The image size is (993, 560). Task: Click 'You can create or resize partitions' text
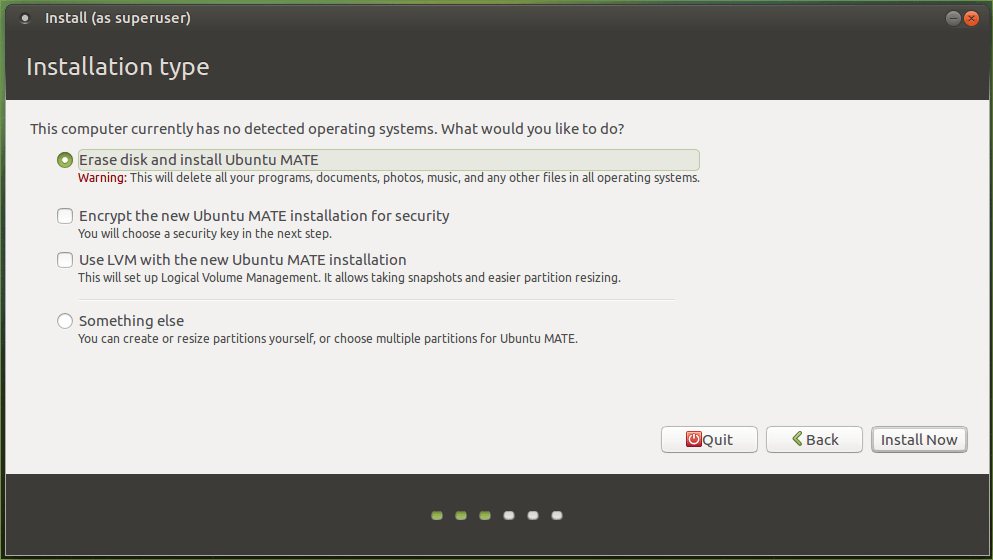327,339
